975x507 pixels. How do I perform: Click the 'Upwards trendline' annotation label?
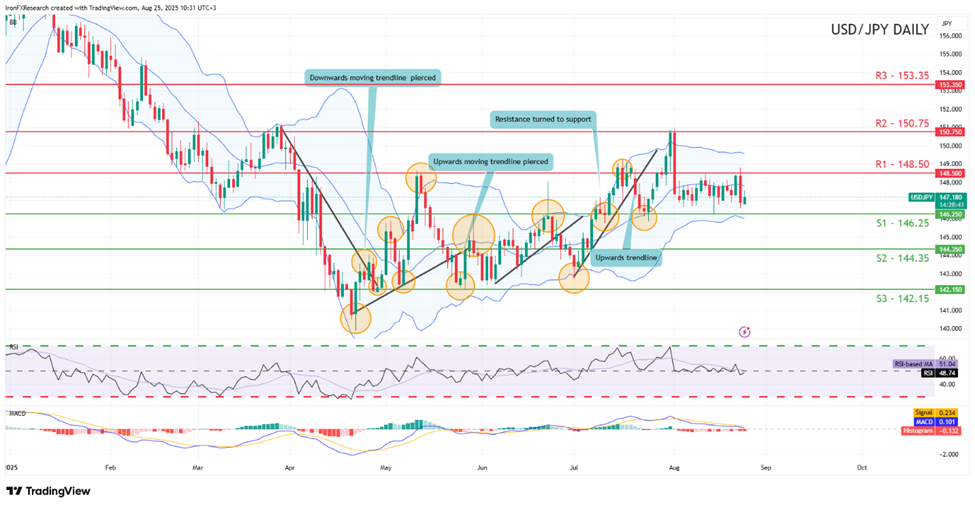[626, 258]
